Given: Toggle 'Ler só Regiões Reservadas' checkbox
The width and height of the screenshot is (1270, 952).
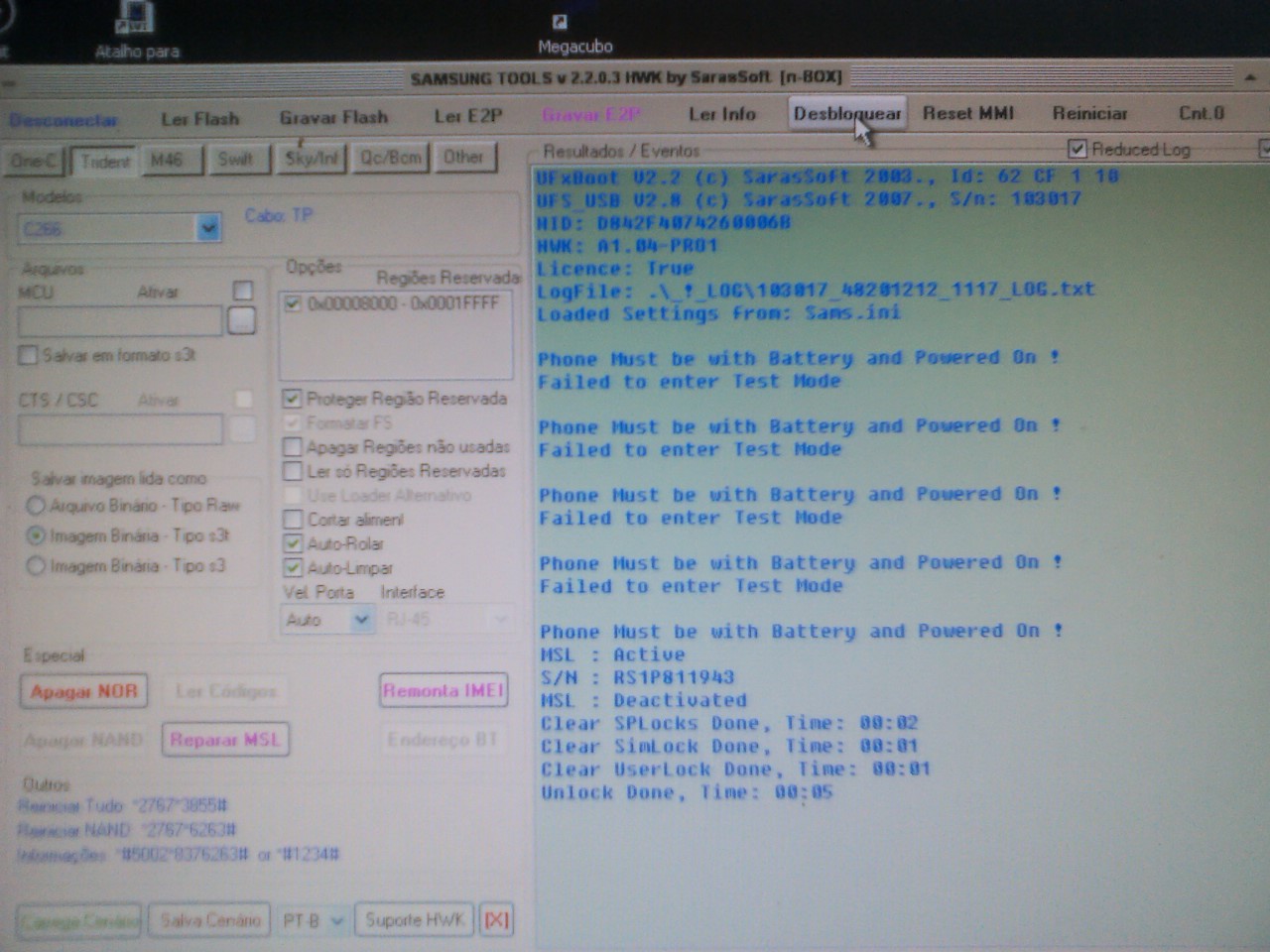Looking at the screenshot, I should click(293, 471).
